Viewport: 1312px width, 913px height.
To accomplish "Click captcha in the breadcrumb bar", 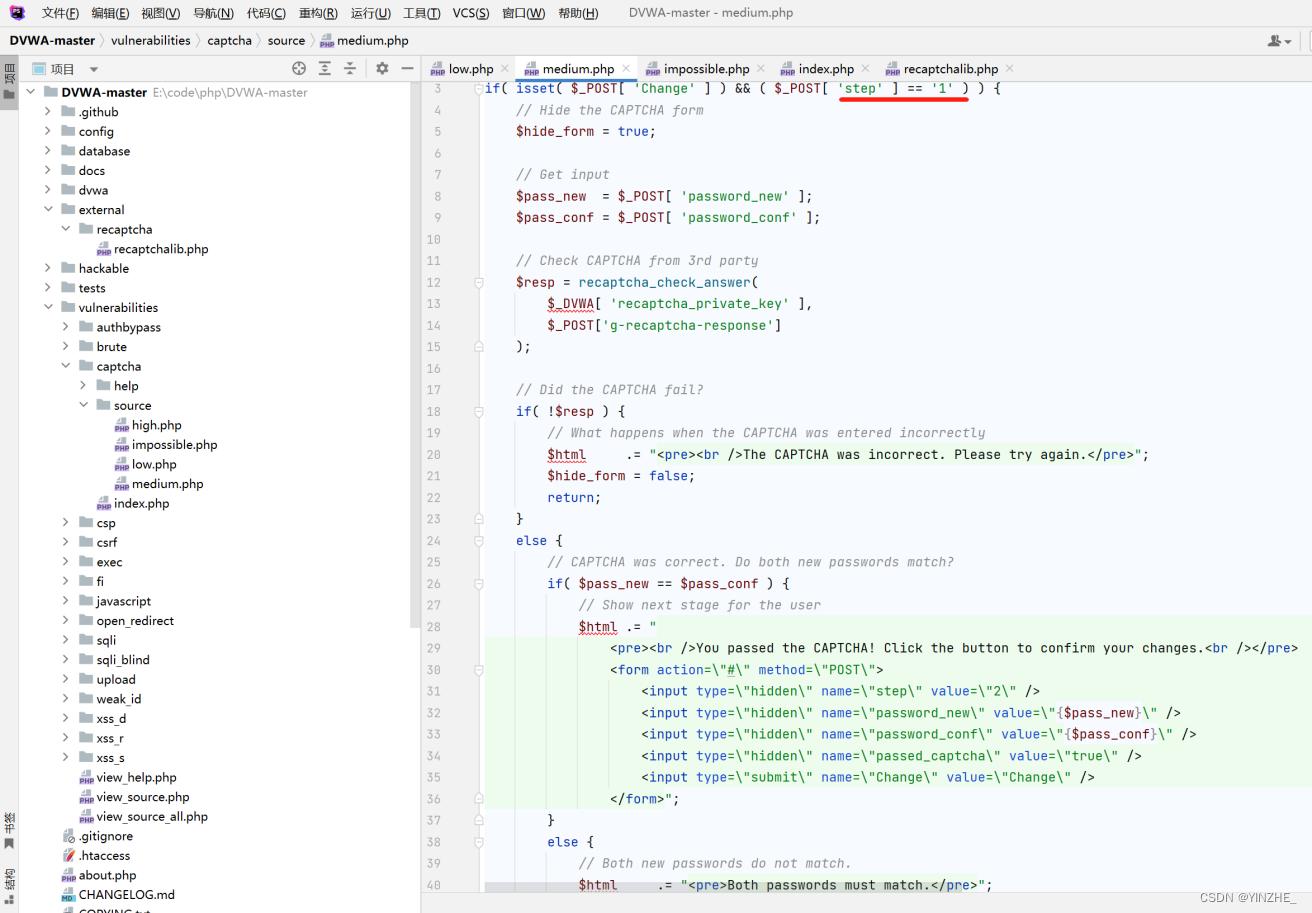I will pos(229,41).
